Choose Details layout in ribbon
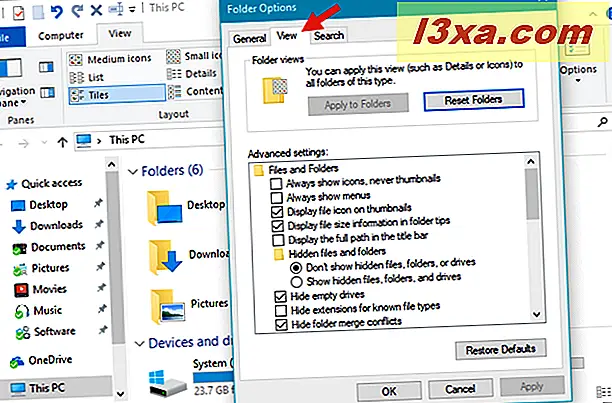Viewport: 612px width, 403px height. (192, 73)
